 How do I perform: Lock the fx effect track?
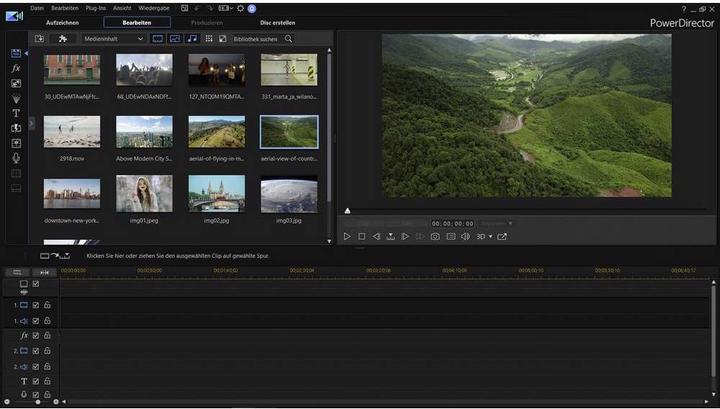tap(47, 336)
